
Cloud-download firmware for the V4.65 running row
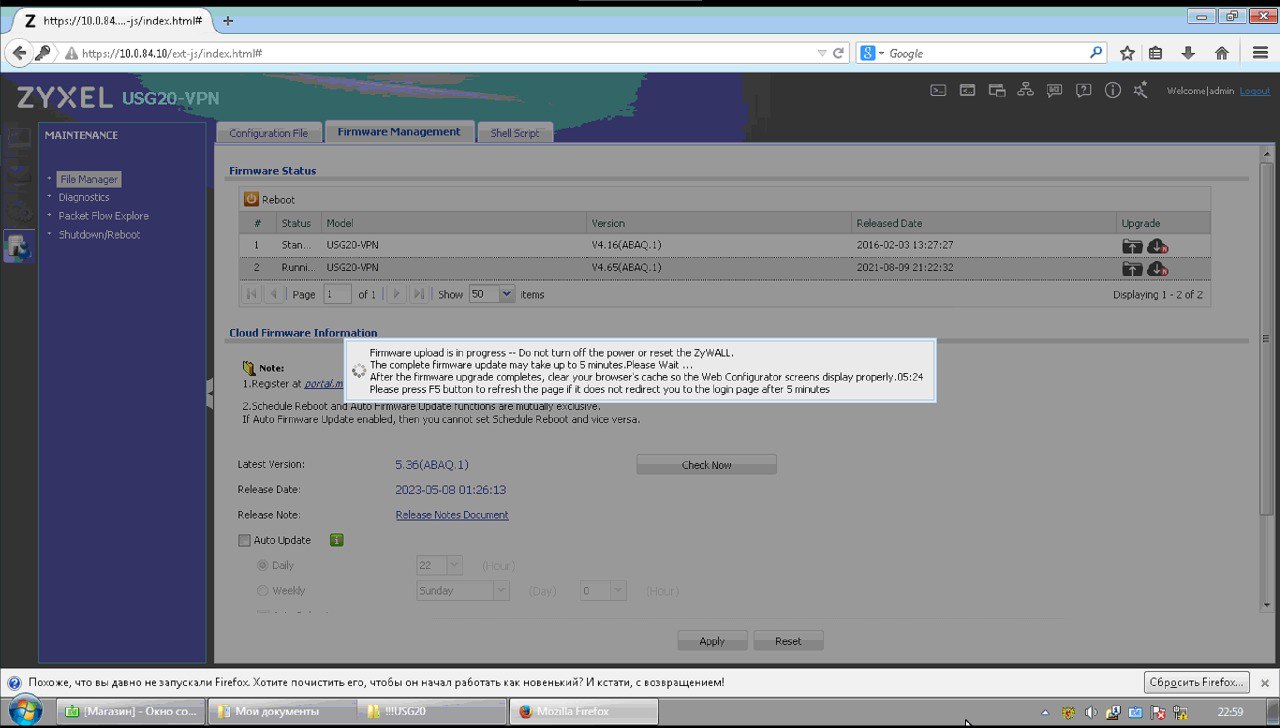pos(1158,268)
